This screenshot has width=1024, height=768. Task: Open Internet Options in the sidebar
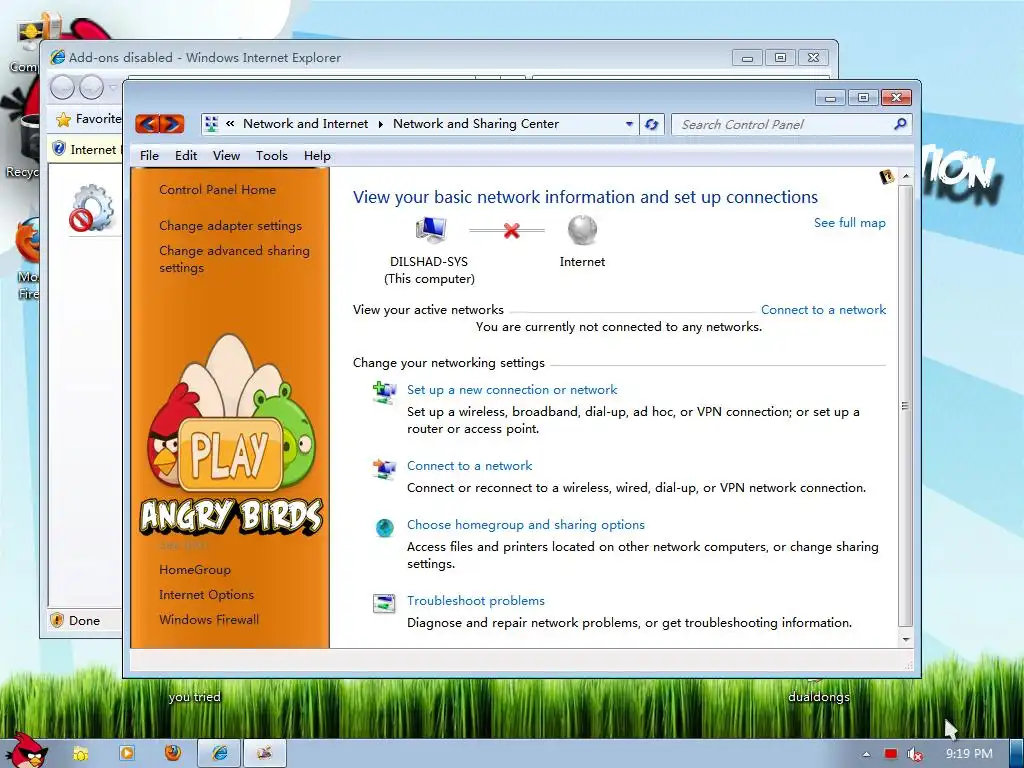(206, 594)
